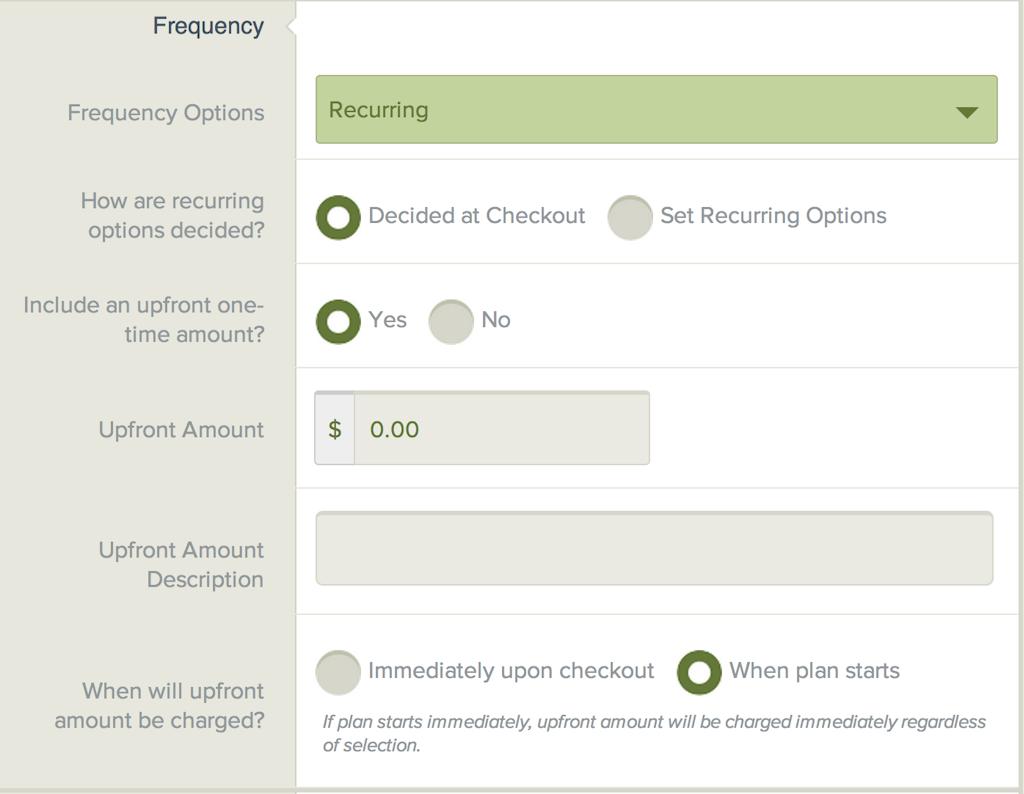The height and width of the screenshot is (794, 1024).
Task: Click the Frequency Options label
Action: 166,113
